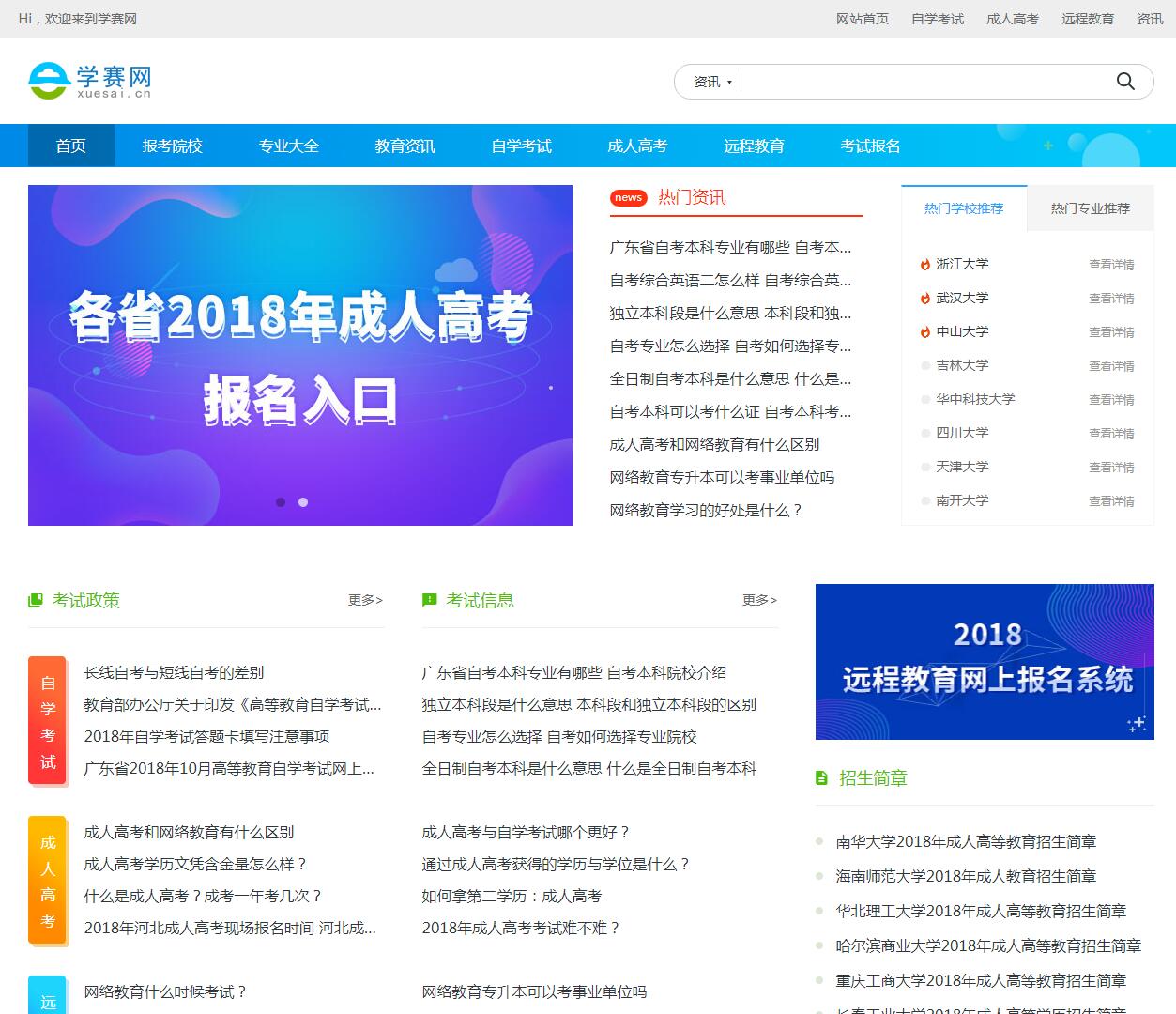Select the second carousel slide dot
Viewport: 1176px width, 1014px height.
coord(303,502)
